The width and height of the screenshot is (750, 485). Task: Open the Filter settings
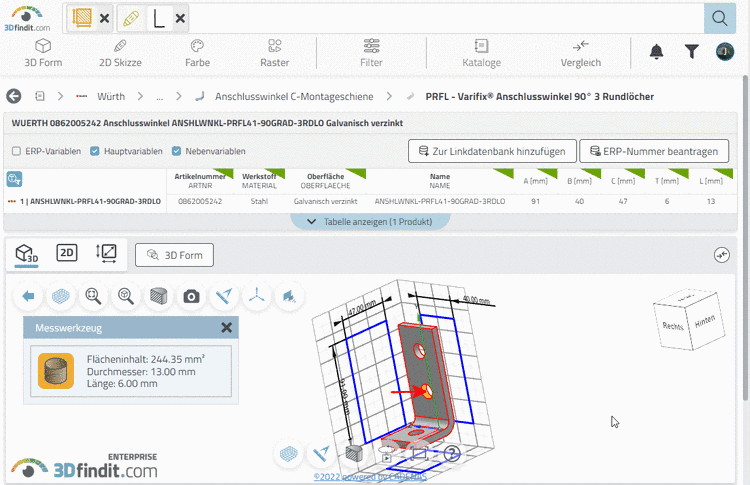click(x=371, y=53)
